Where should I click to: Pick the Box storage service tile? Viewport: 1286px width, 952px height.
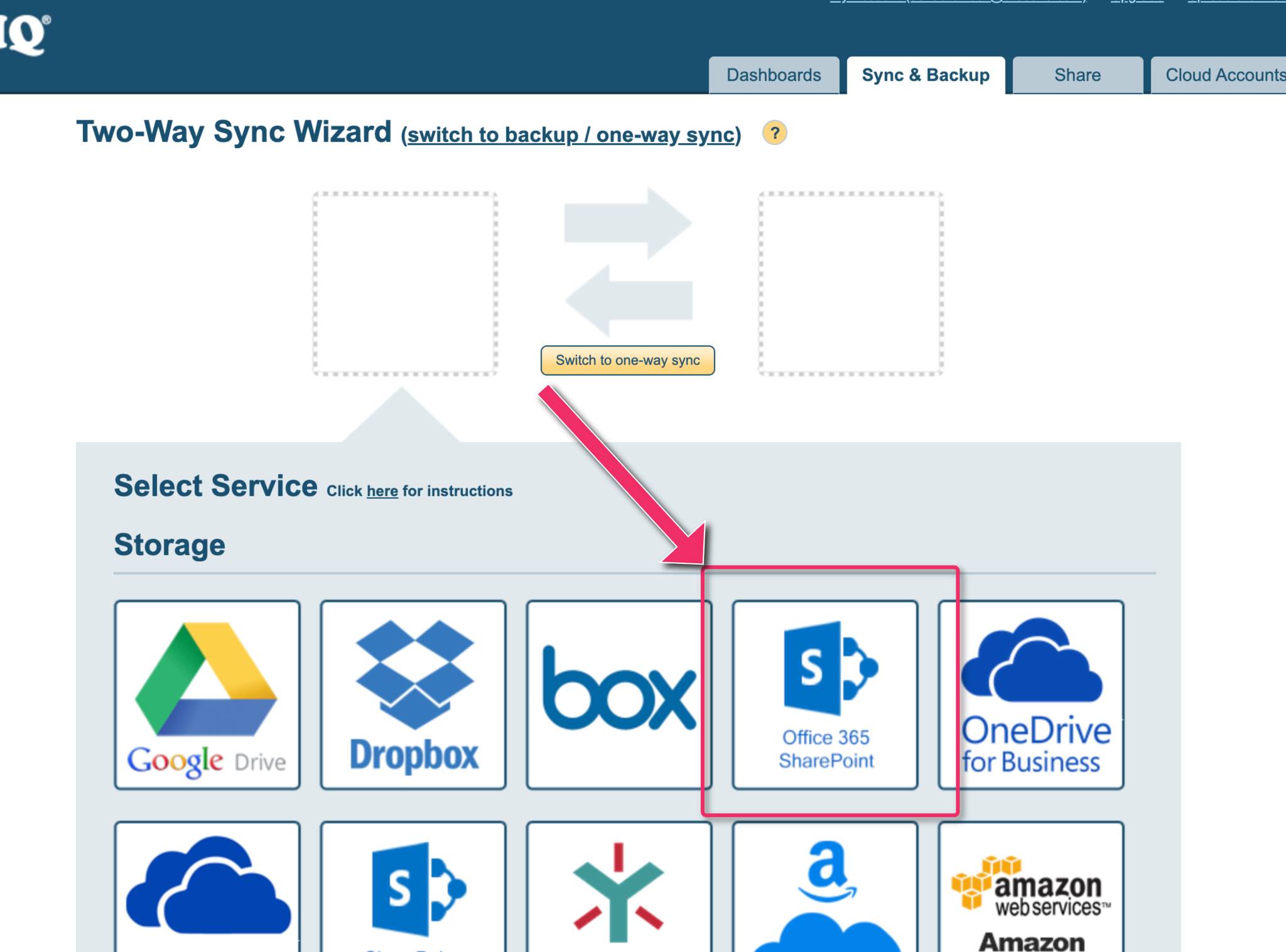[619, 695]
